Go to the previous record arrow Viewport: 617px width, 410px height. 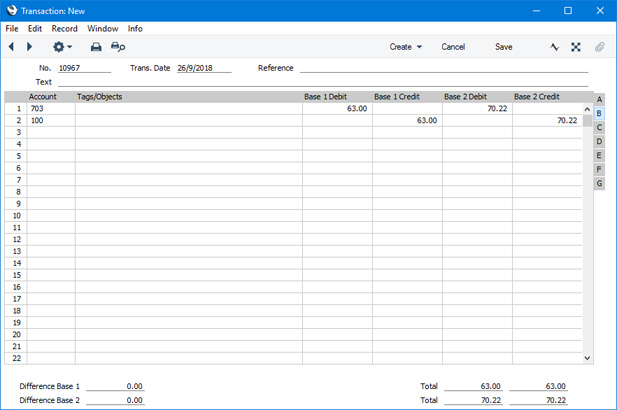(11, 47)
